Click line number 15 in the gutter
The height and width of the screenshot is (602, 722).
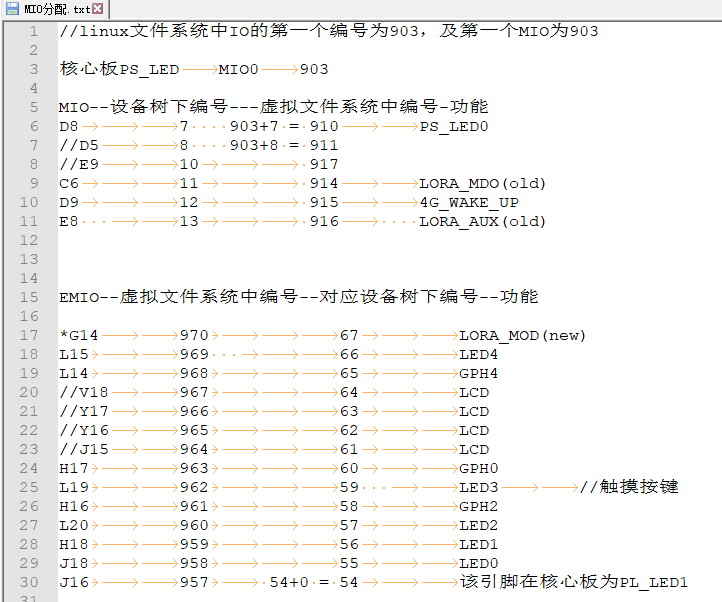click(x=29, y=297)
